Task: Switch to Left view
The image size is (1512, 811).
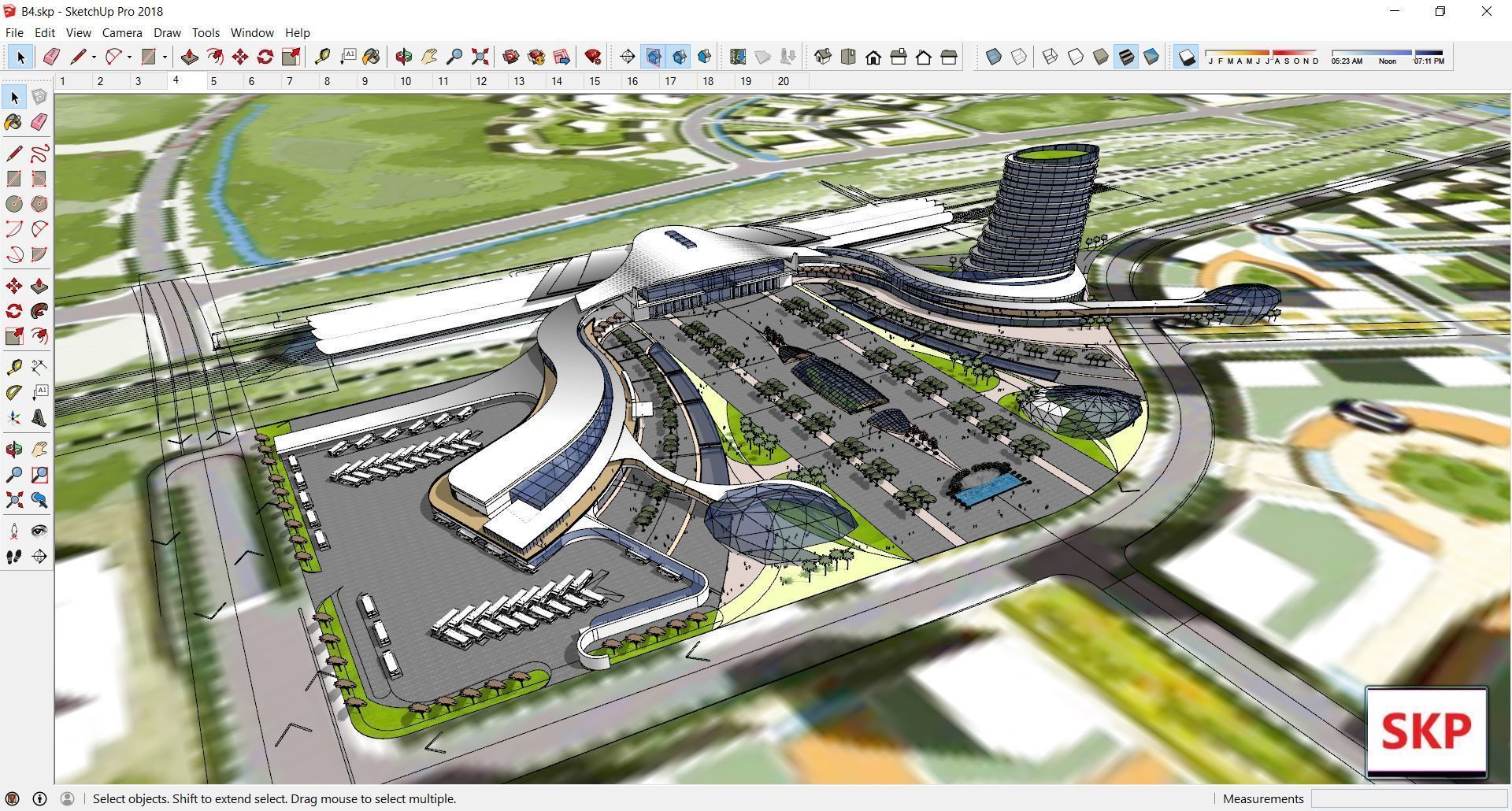Action: (949, 57)
